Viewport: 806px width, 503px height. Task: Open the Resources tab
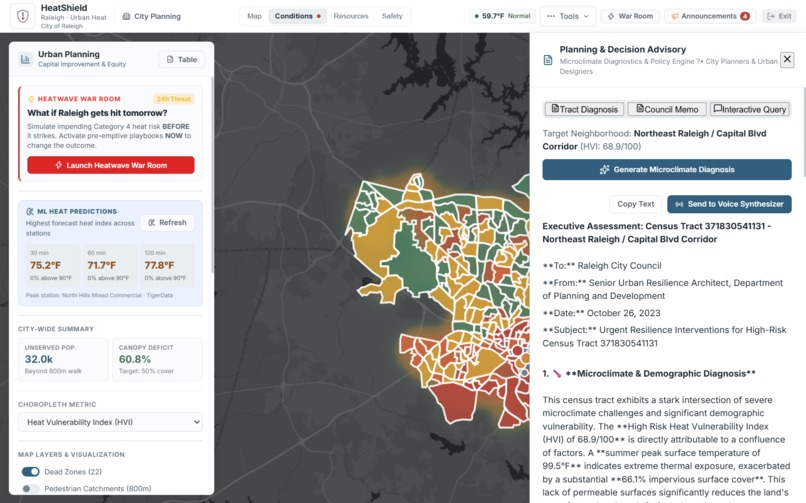[x=351, y=16]
